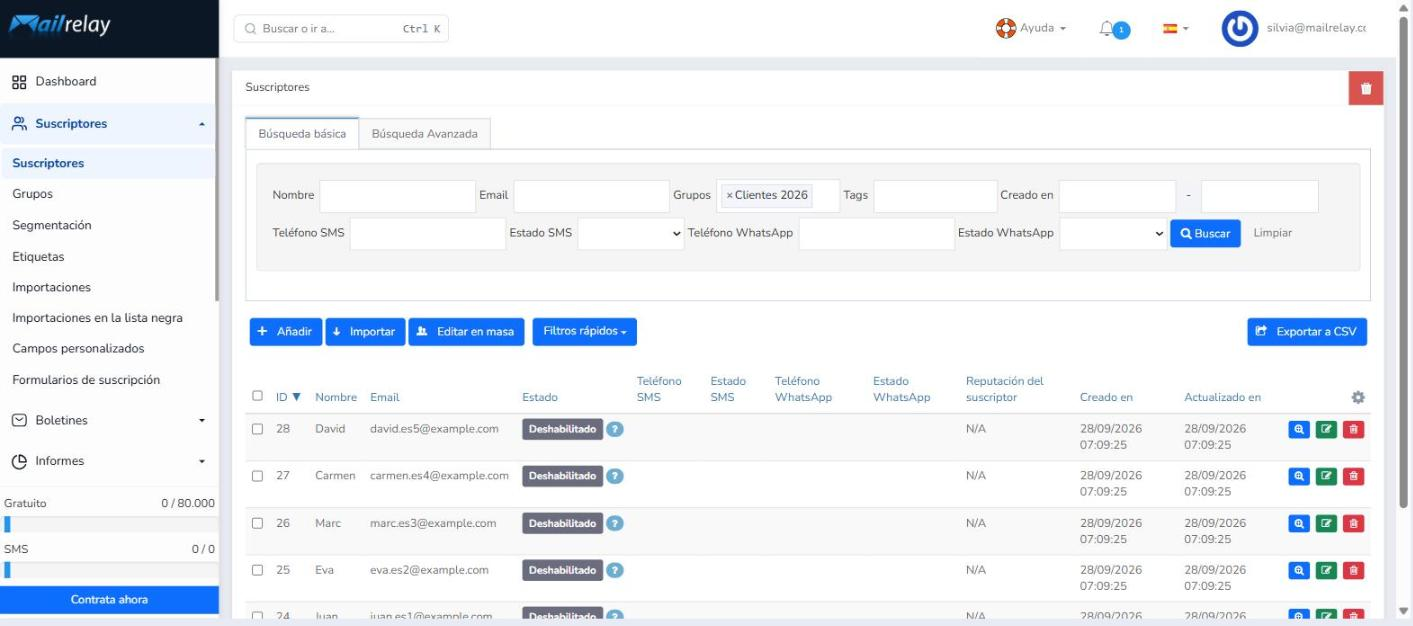Open Segmentación in the sidebar
Image resolution: width=1413 pixels, height=626 pixels.
click(x=52, y=226)
